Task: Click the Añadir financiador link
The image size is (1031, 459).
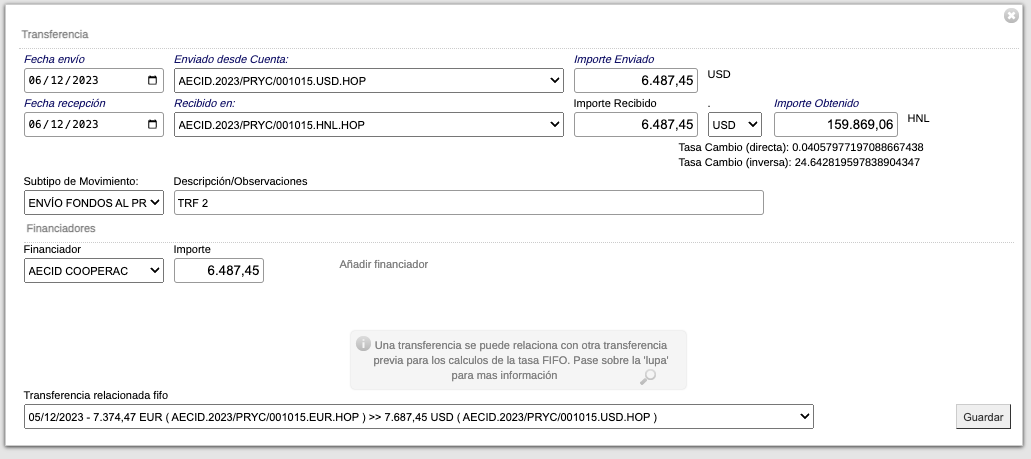Action: click(383, 264)
